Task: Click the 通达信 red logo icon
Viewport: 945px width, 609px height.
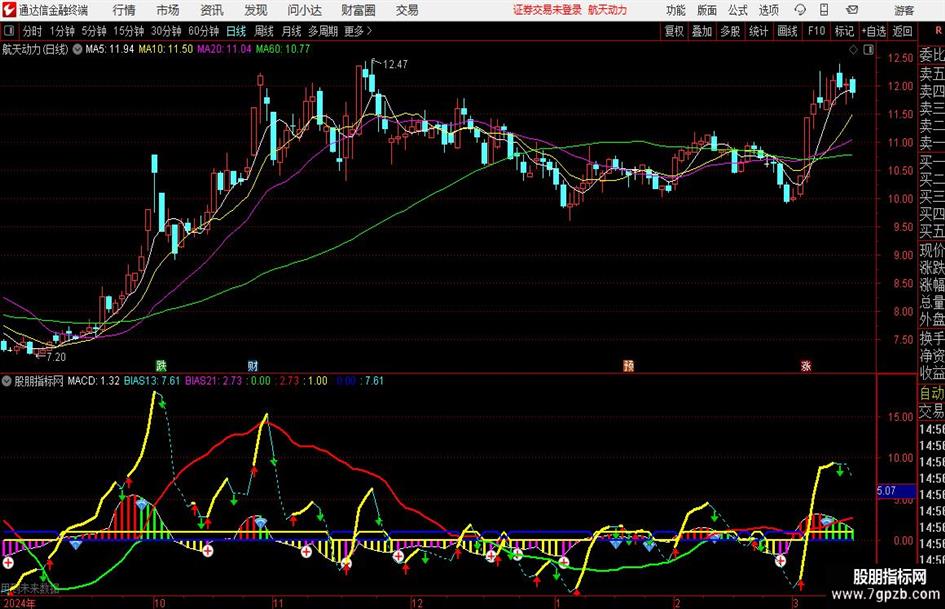Action: (9, 10)
